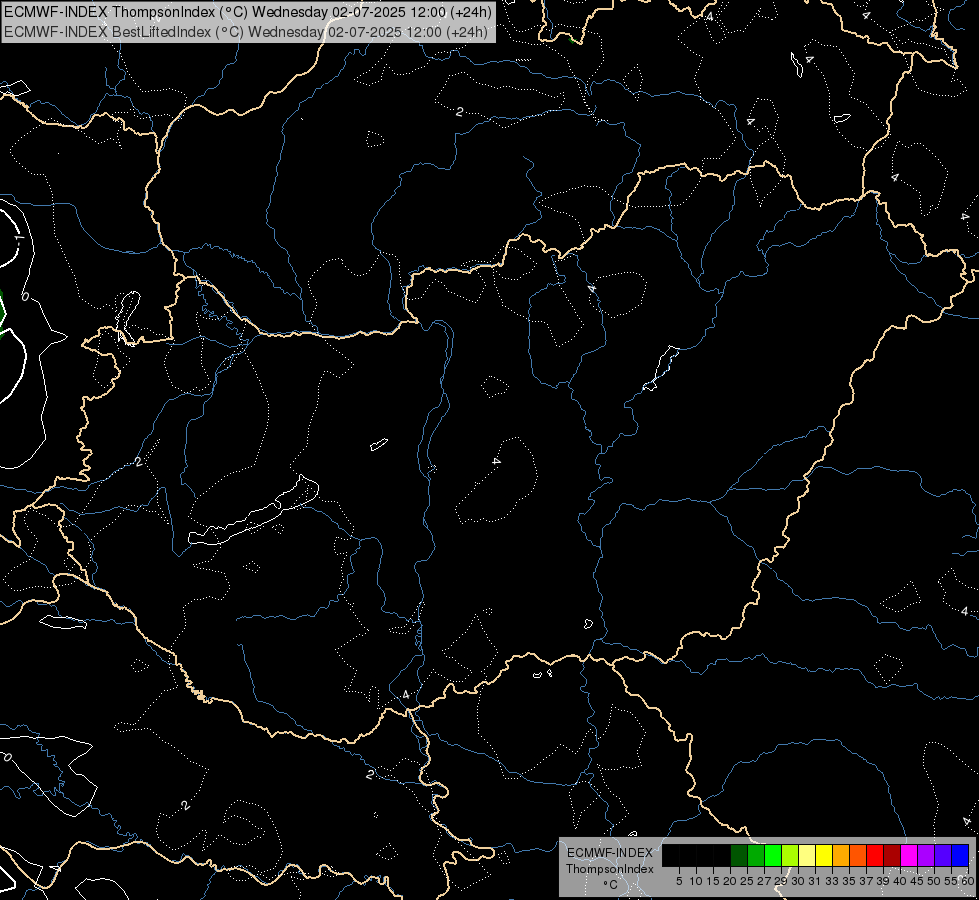Click the legend tick label 33

(x=832, y=881)
